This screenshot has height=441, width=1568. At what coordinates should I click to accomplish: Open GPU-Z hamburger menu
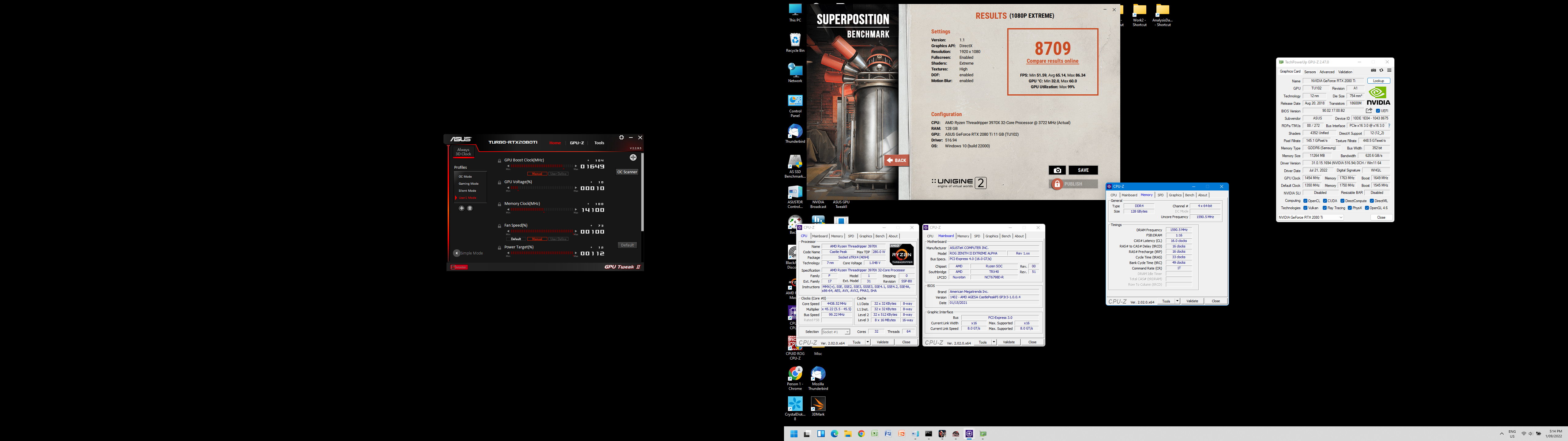pyautogui.click(x=1390, y=70)
